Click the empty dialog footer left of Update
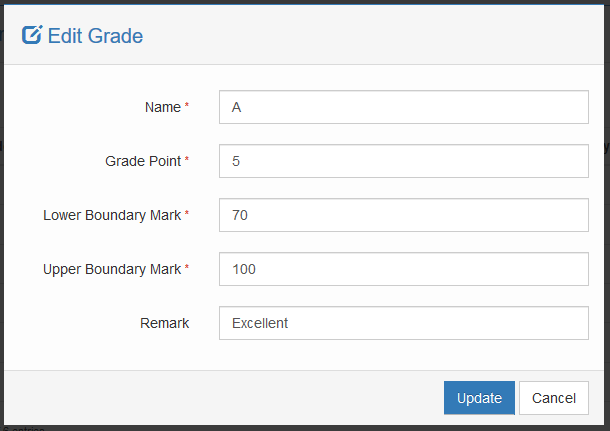The height and width of the screenshot is (431, 610). click(220, 398)
